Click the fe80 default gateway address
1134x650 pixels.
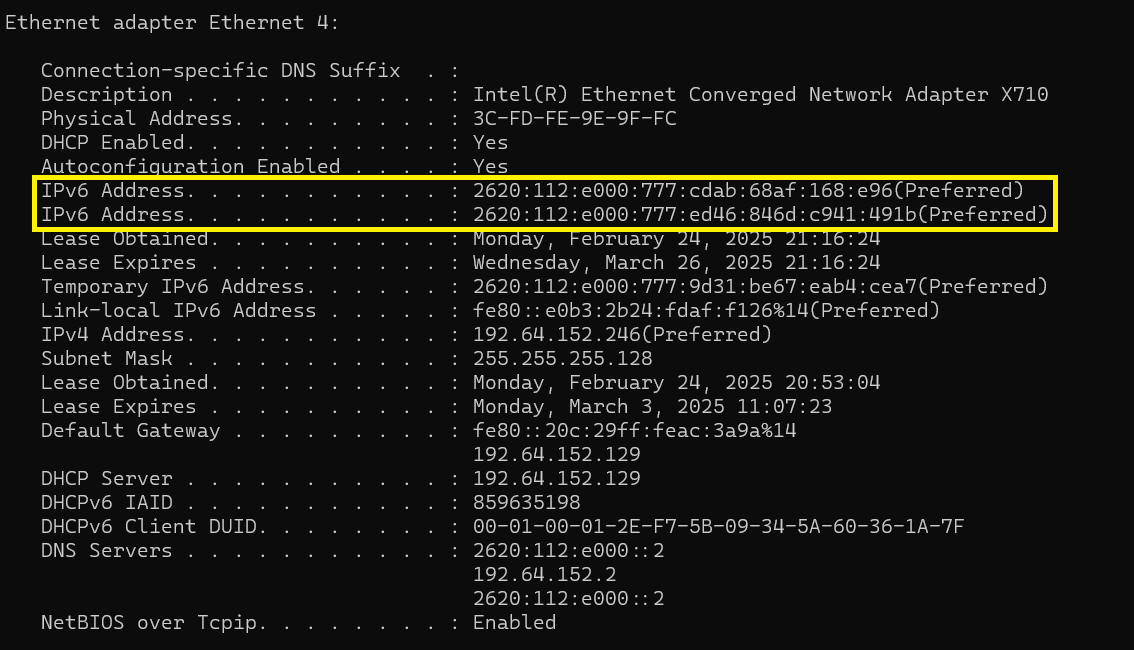tap(634, 431)
